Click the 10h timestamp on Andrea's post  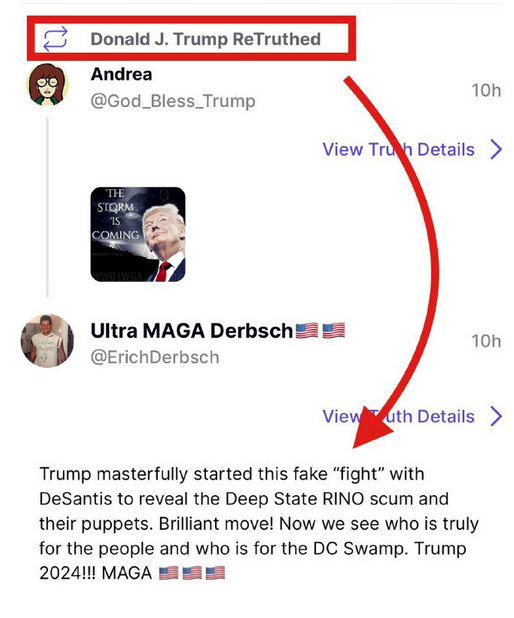(x=486, y=90)
